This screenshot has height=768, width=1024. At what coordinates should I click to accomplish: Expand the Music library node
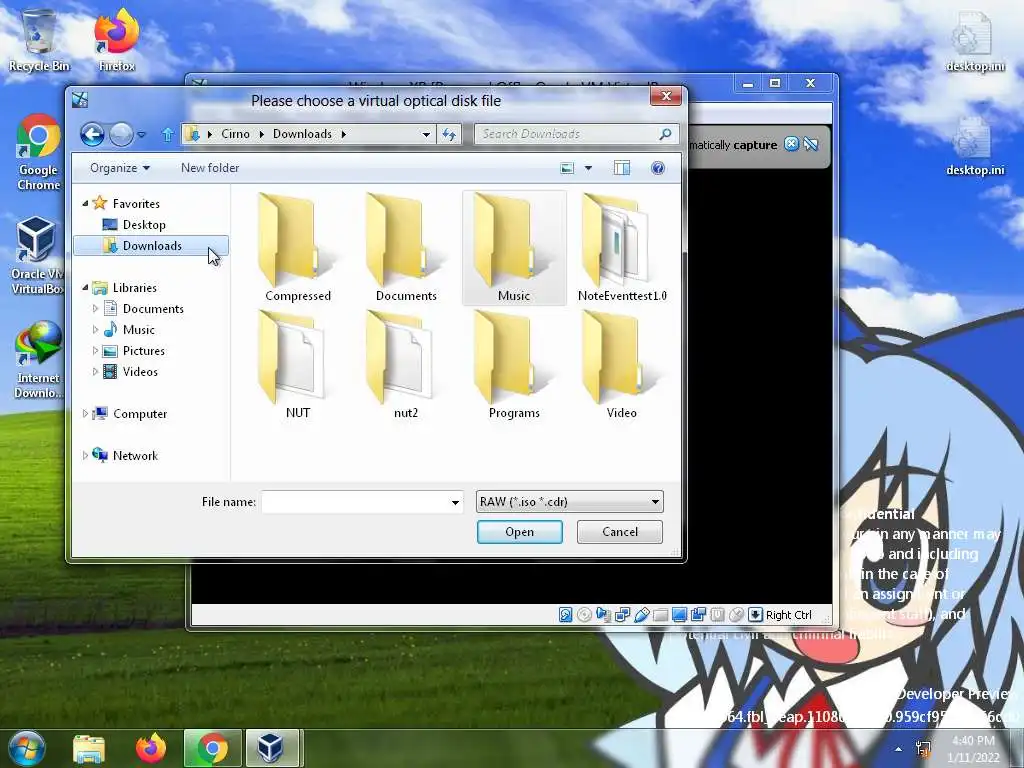point(95,330)
